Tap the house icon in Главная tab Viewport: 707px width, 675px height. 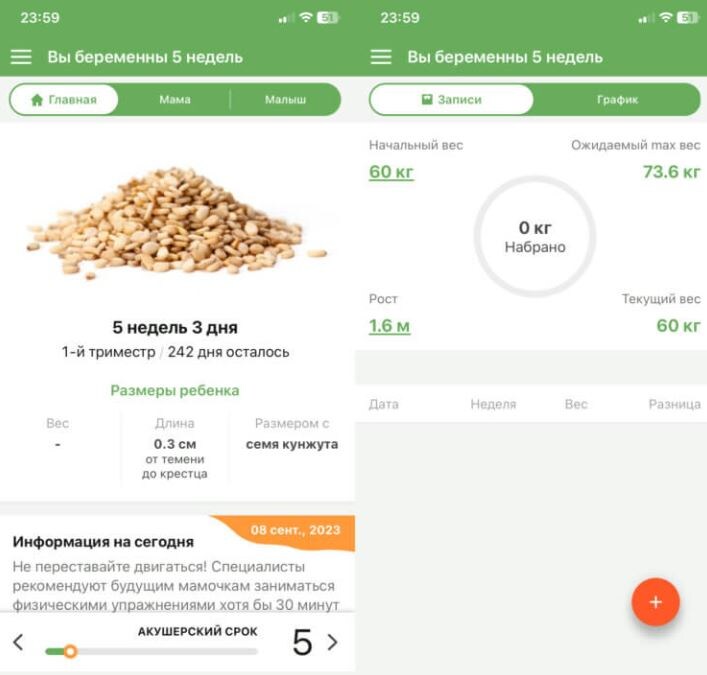(37, 100)
